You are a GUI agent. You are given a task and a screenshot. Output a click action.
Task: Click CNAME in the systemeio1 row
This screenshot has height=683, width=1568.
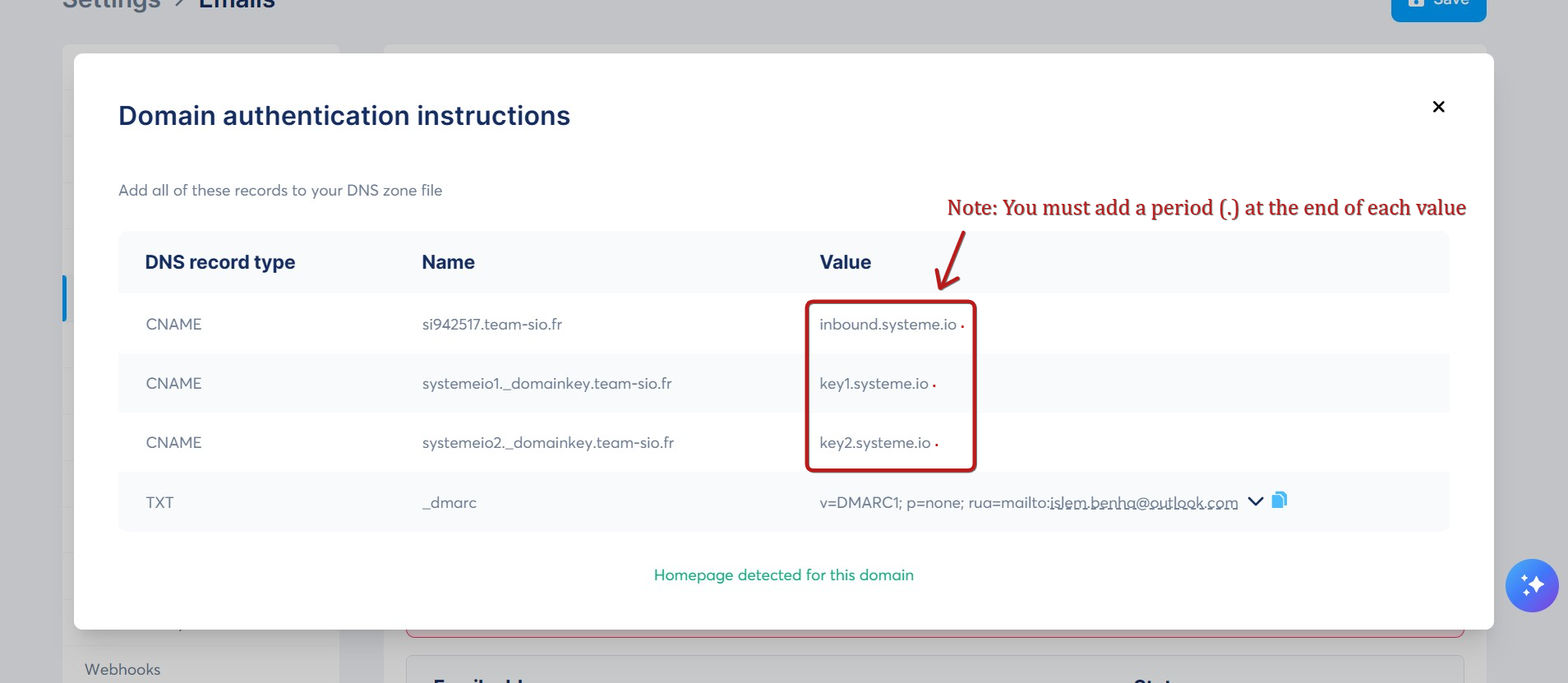point(173,384)
